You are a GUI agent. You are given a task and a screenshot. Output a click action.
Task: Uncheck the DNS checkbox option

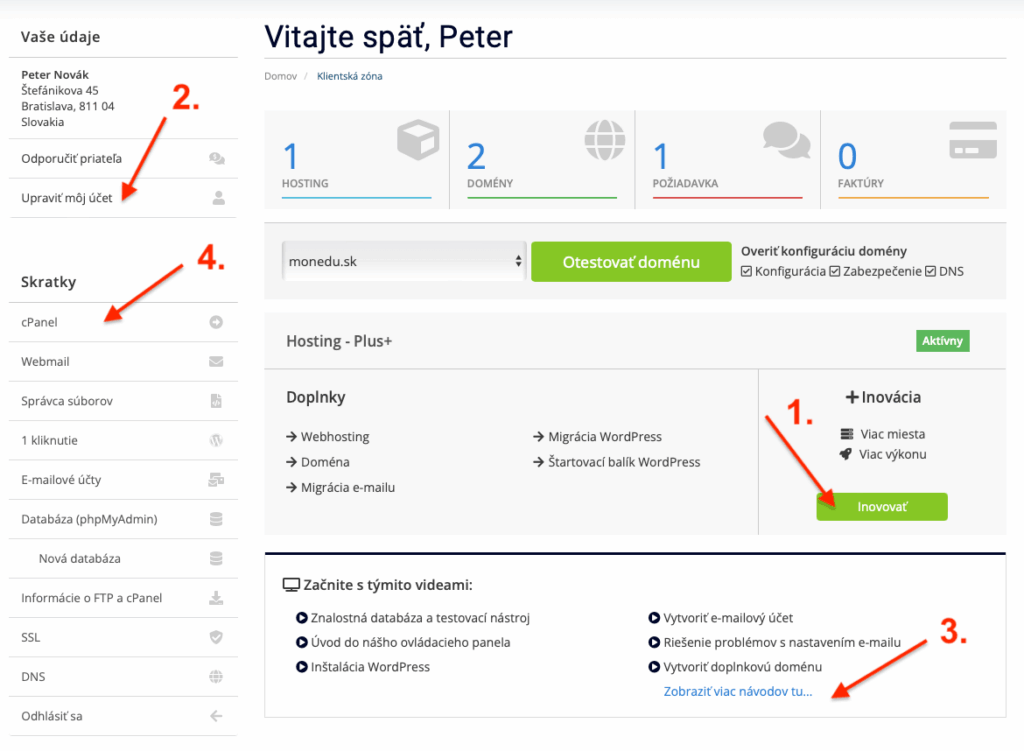[931, 271]
